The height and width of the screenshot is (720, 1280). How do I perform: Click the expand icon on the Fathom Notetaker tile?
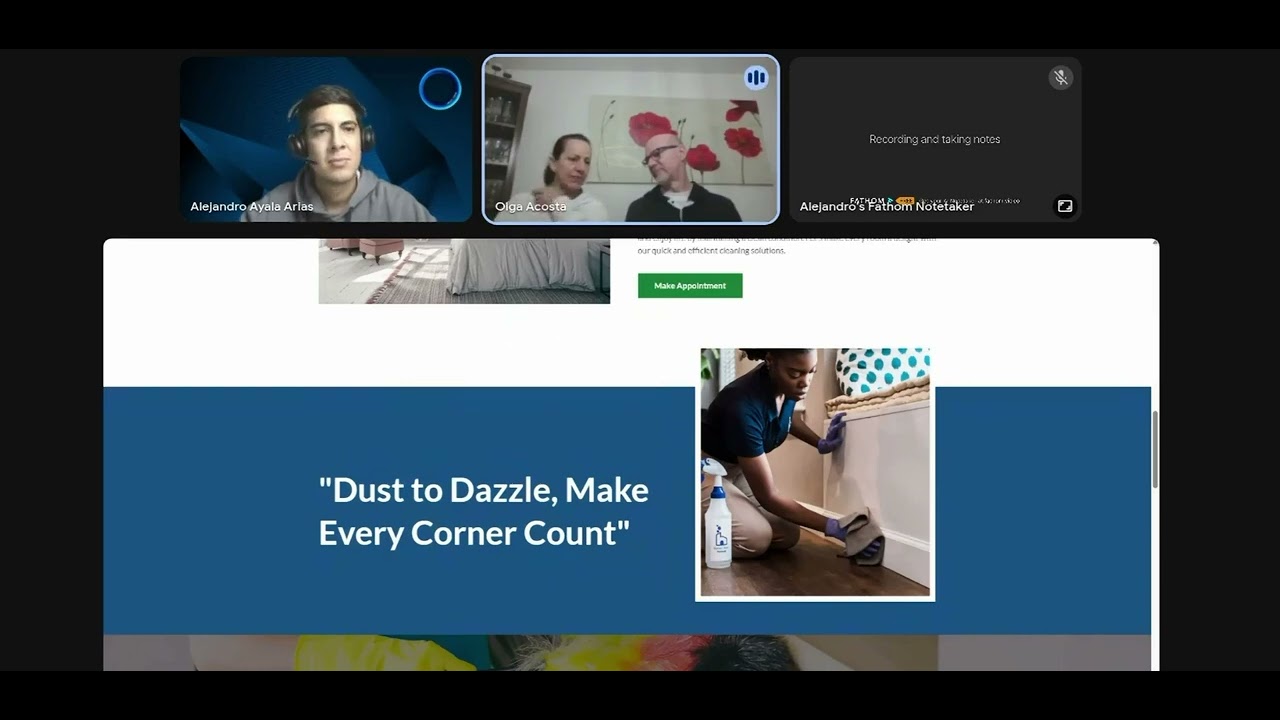[x=1065, y=206]
